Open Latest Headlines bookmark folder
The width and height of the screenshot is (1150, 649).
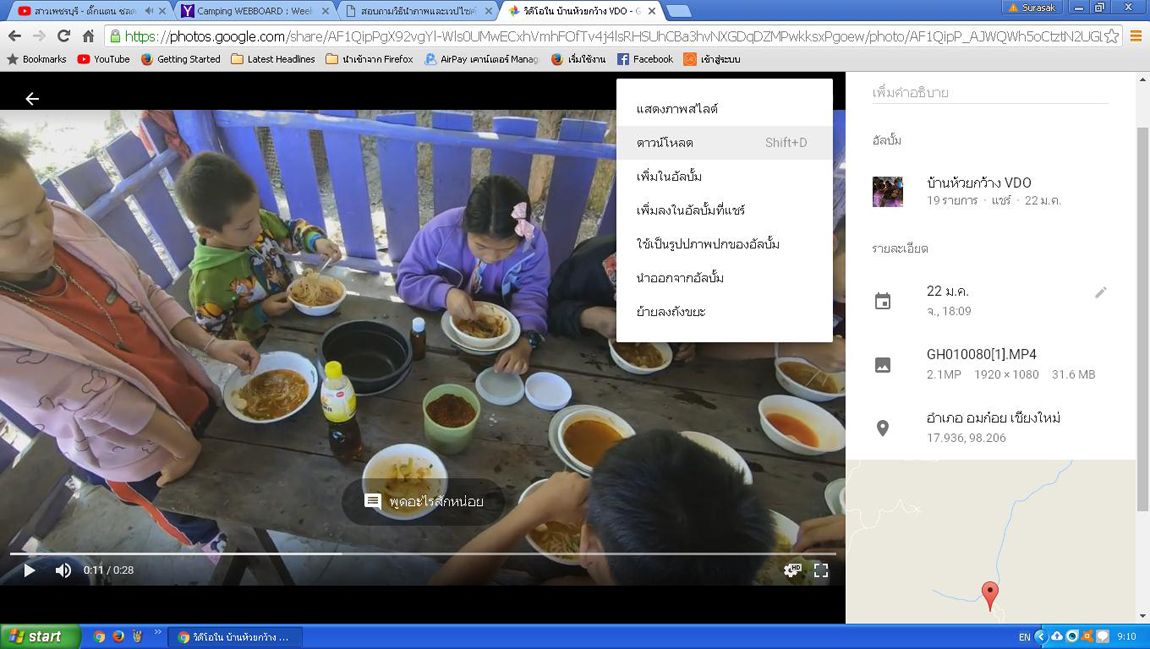(273, 59)
